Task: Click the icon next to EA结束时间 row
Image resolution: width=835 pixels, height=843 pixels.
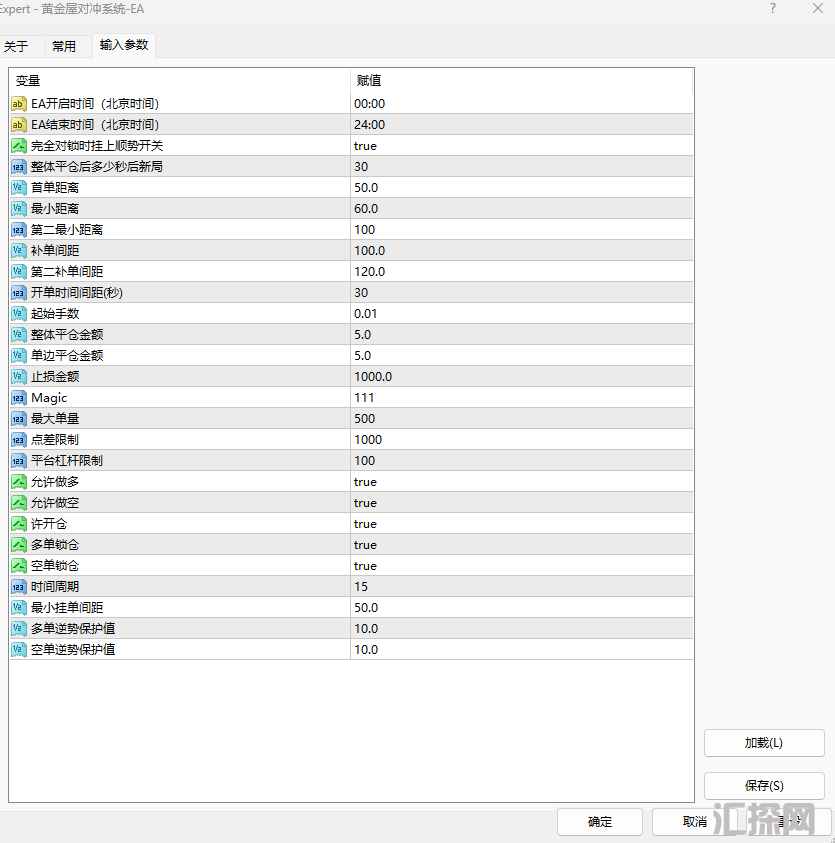Action: [x=19, y=125]
